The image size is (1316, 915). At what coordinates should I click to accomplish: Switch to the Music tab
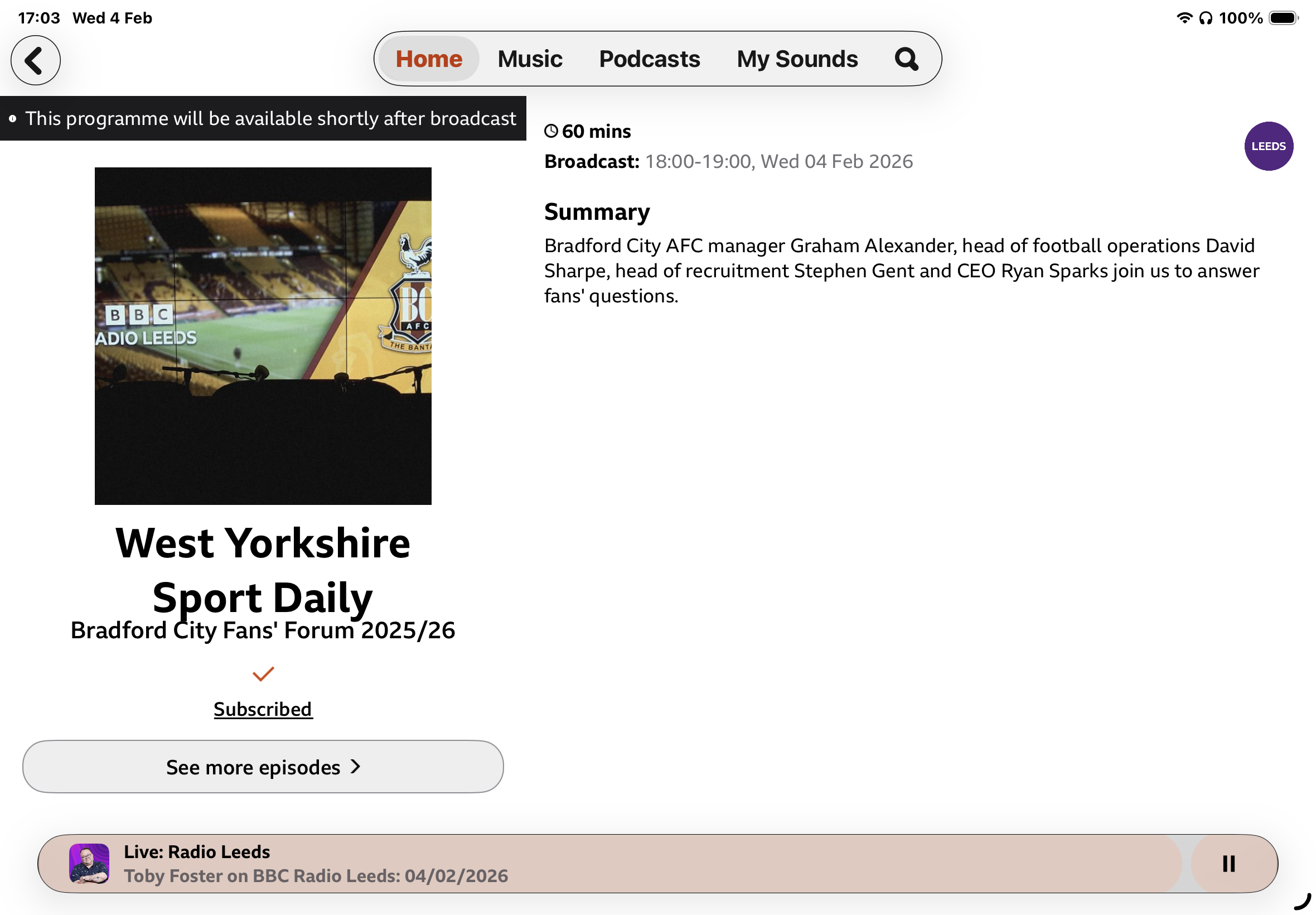coord(530,59)
